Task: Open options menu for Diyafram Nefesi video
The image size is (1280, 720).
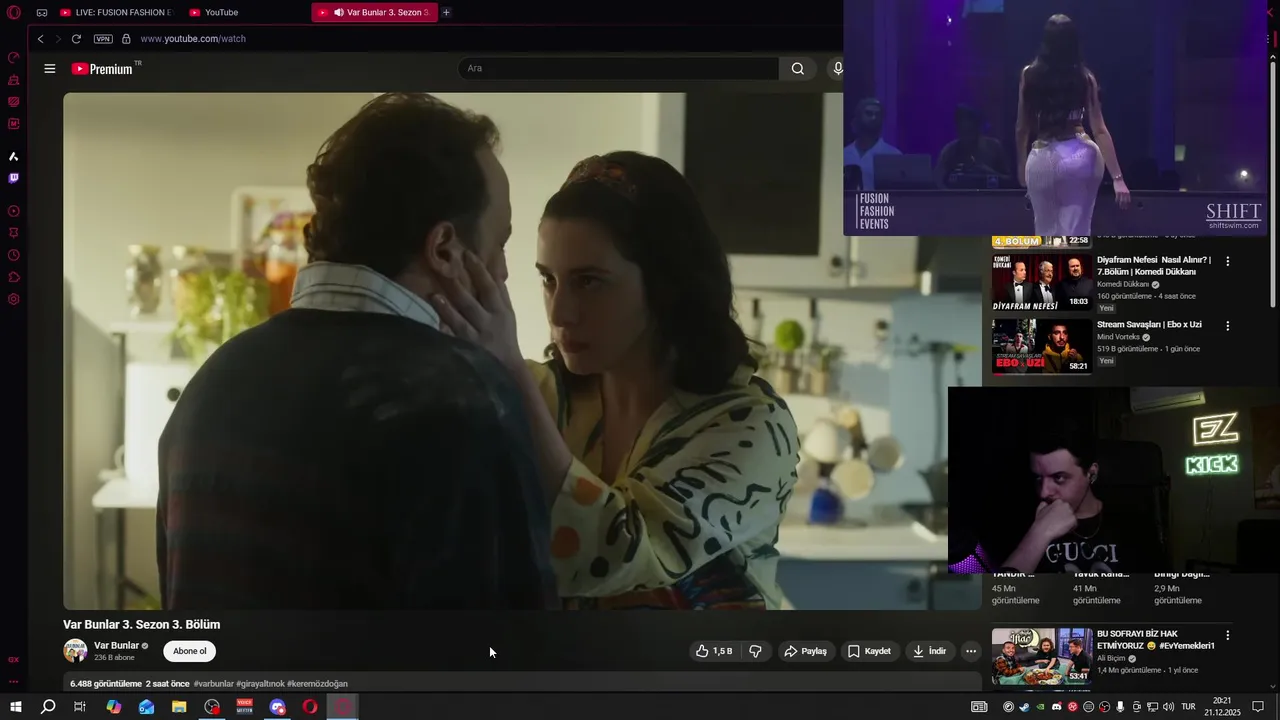Action: click(x=1228, y=261)
